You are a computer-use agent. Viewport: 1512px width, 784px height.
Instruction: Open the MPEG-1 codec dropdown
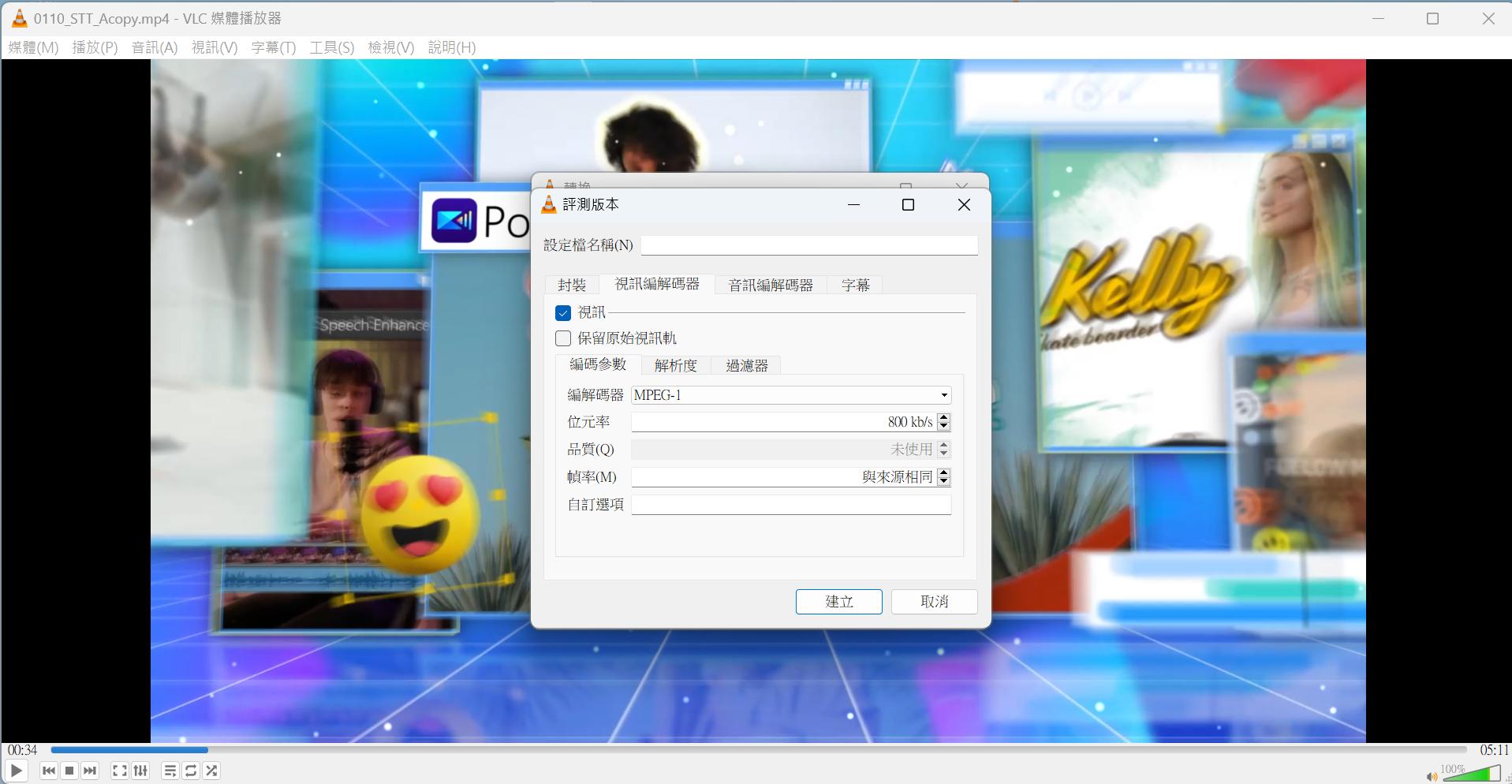[x=943, y=394]
